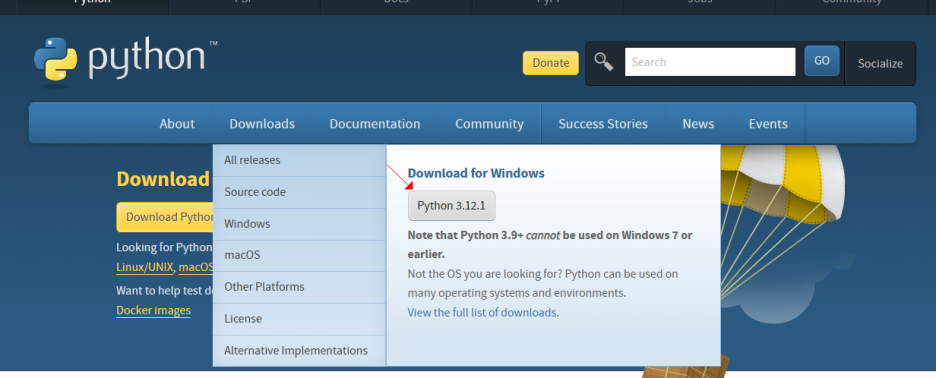Click the magnifying glass search icon
This screenshot has height=378, width=936.
tap(604, 62)
